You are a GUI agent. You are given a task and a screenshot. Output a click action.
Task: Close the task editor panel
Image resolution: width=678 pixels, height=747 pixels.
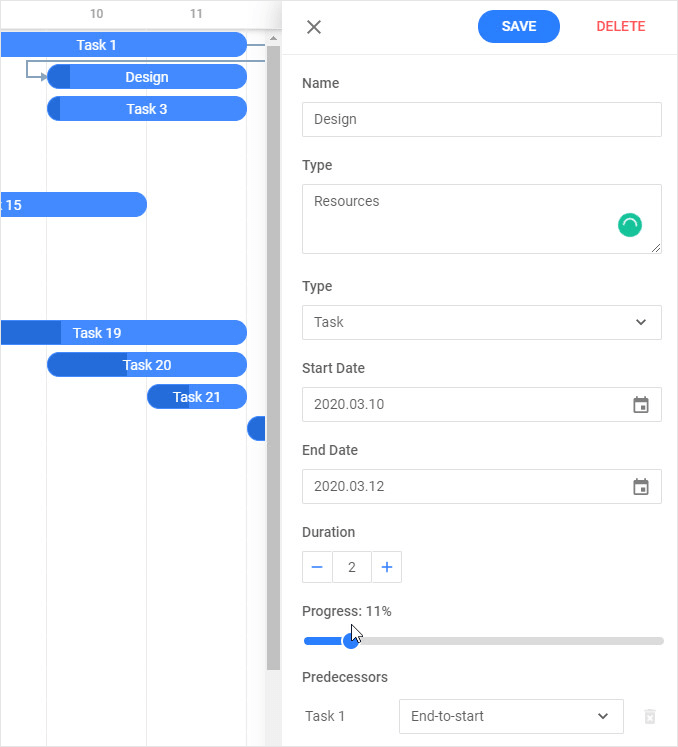click(314, 27)
